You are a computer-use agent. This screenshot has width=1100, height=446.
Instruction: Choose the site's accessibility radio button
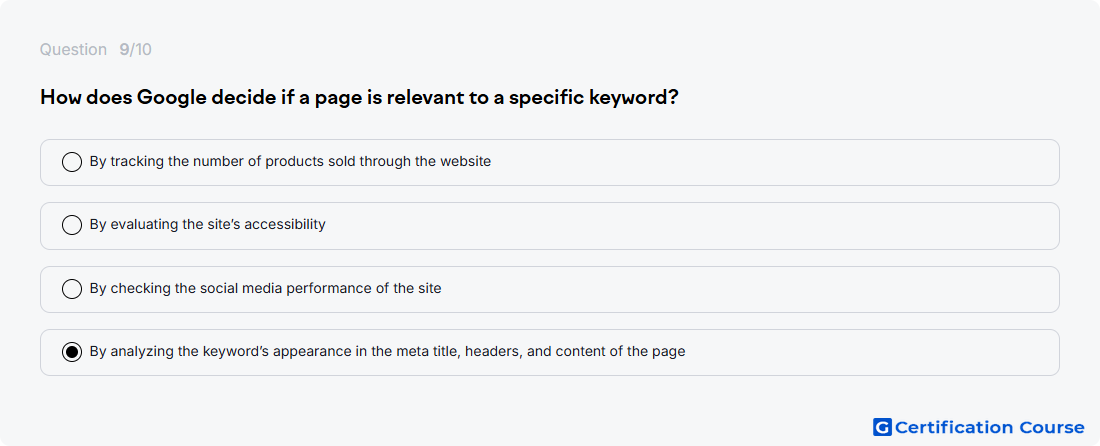pyautogui.click(x=72, y=225)
